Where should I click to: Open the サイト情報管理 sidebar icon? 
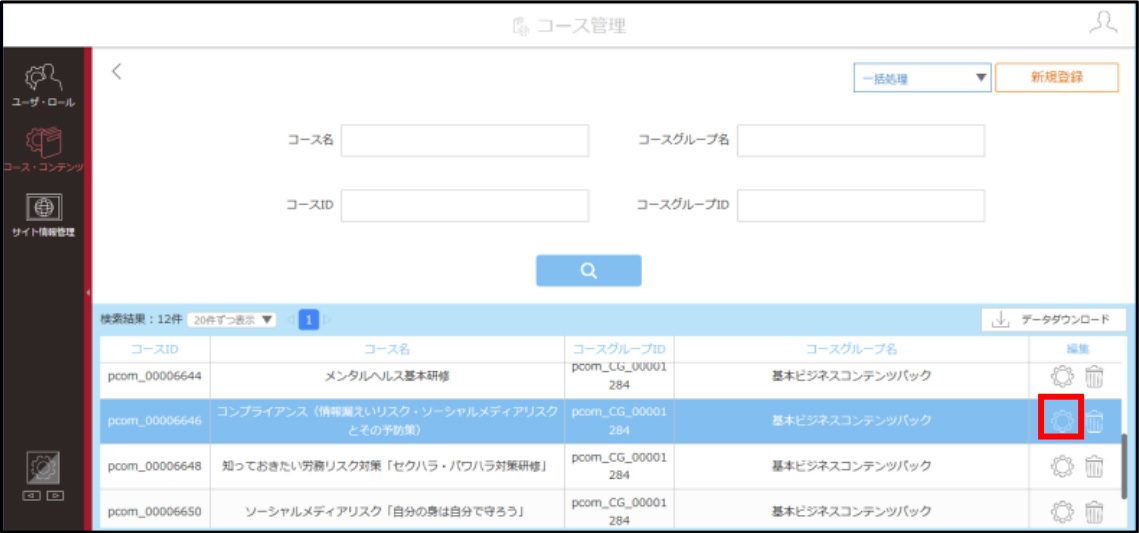tap(42, 216)
